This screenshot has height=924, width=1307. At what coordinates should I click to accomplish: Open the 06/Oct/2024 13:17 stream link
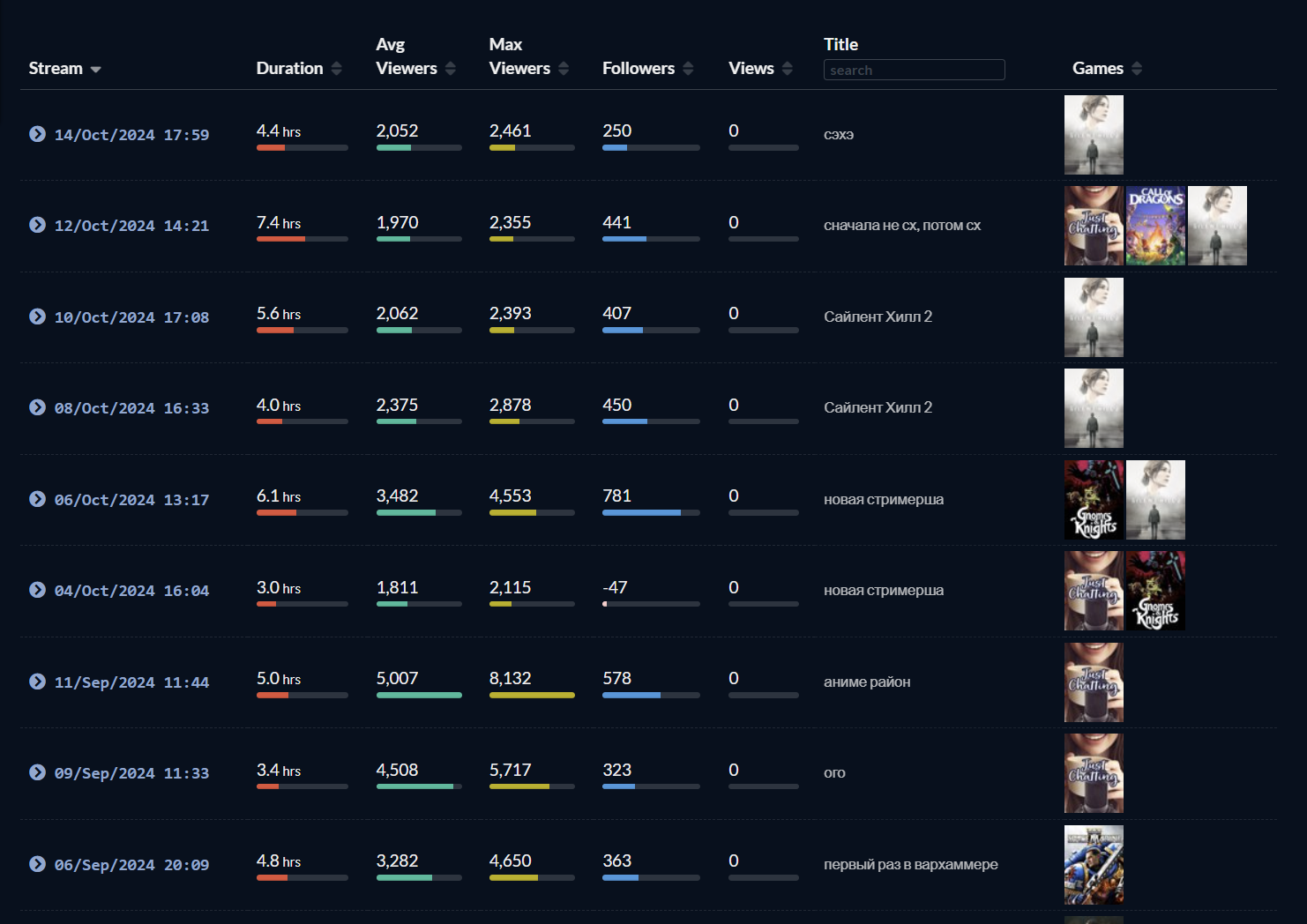pyautogui.click(x=131, y=500)
